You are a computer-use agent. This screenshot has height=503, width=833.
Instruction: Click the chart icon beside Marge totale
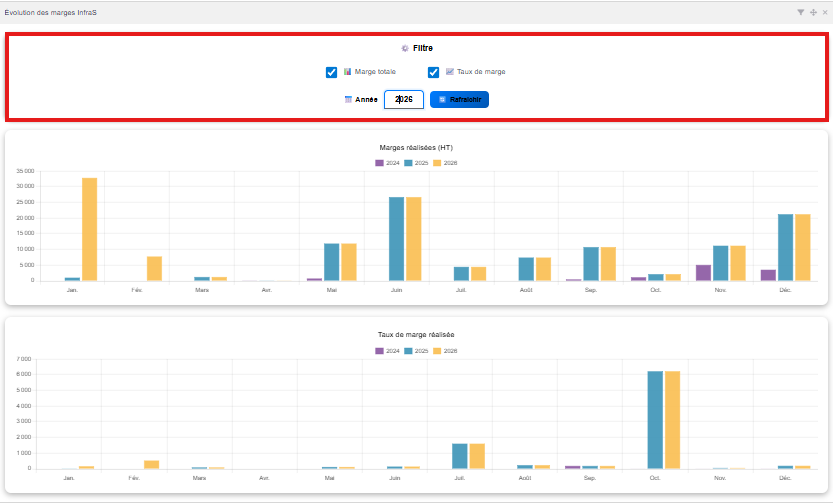pyautogui.click(x=348, y=72)
